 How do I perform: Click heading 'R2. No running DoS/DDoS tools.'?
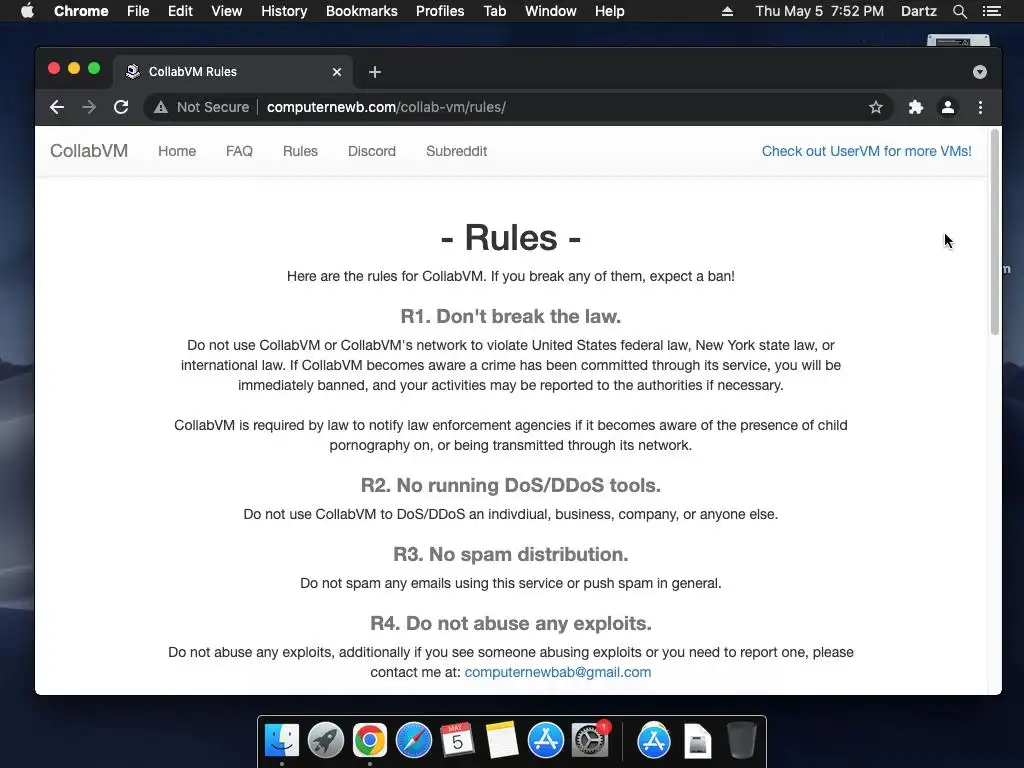pos(511,485)
